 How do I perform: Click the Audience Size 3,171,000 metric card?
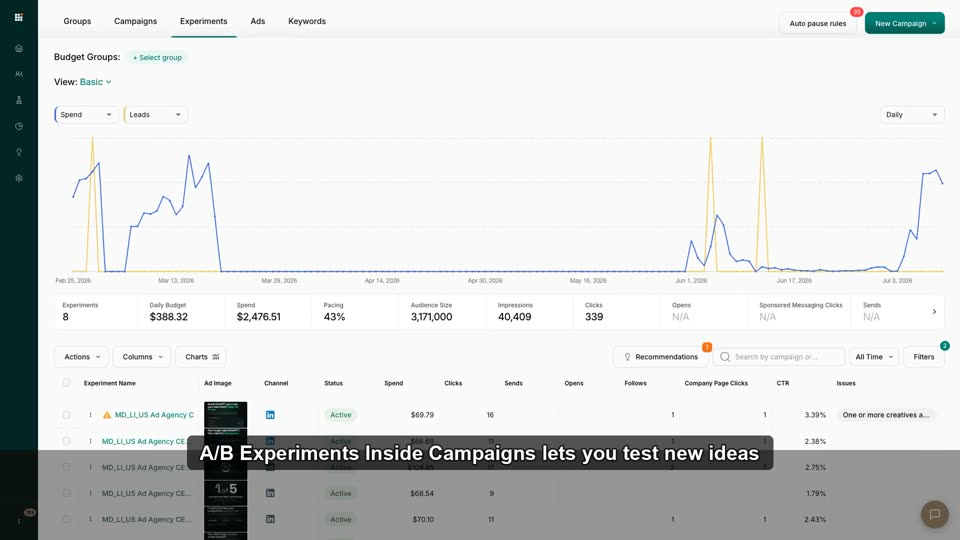click(442, 312)
